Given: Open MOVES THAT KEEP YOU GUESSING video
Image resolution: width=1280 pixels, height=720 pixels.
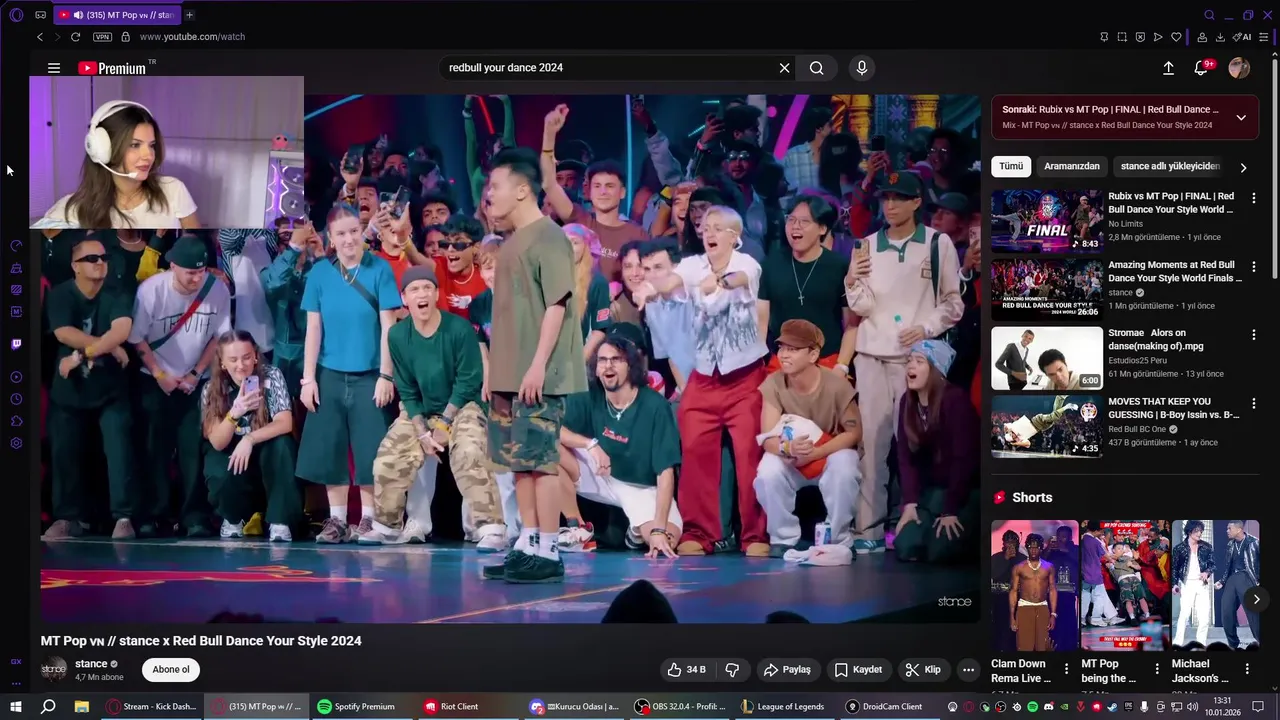Looking at the screenshot, I should 1173,408.
